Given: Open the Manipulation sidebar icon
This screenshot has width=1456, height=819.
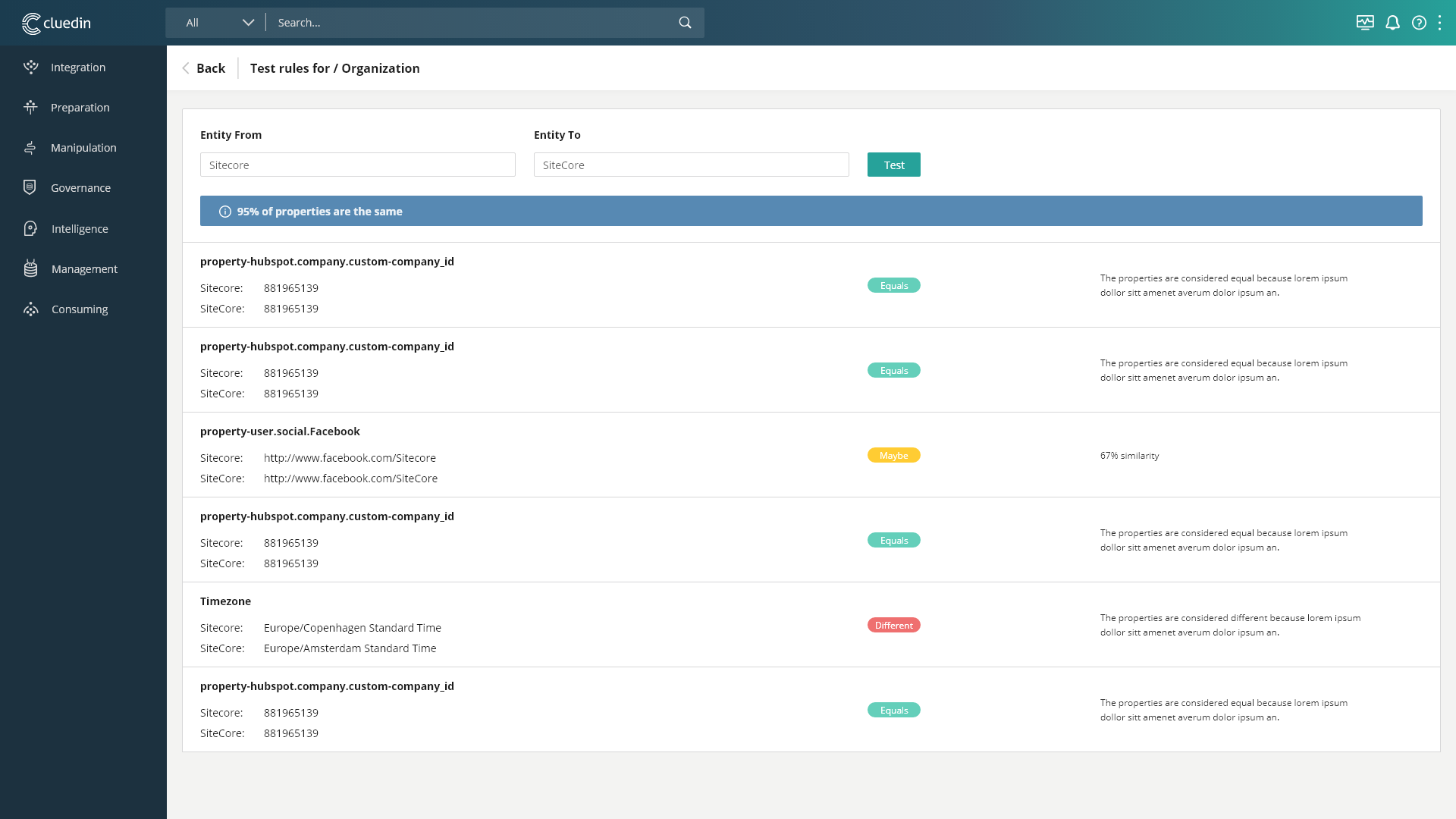Looking at the screenshot, I should tap(30, 147).
